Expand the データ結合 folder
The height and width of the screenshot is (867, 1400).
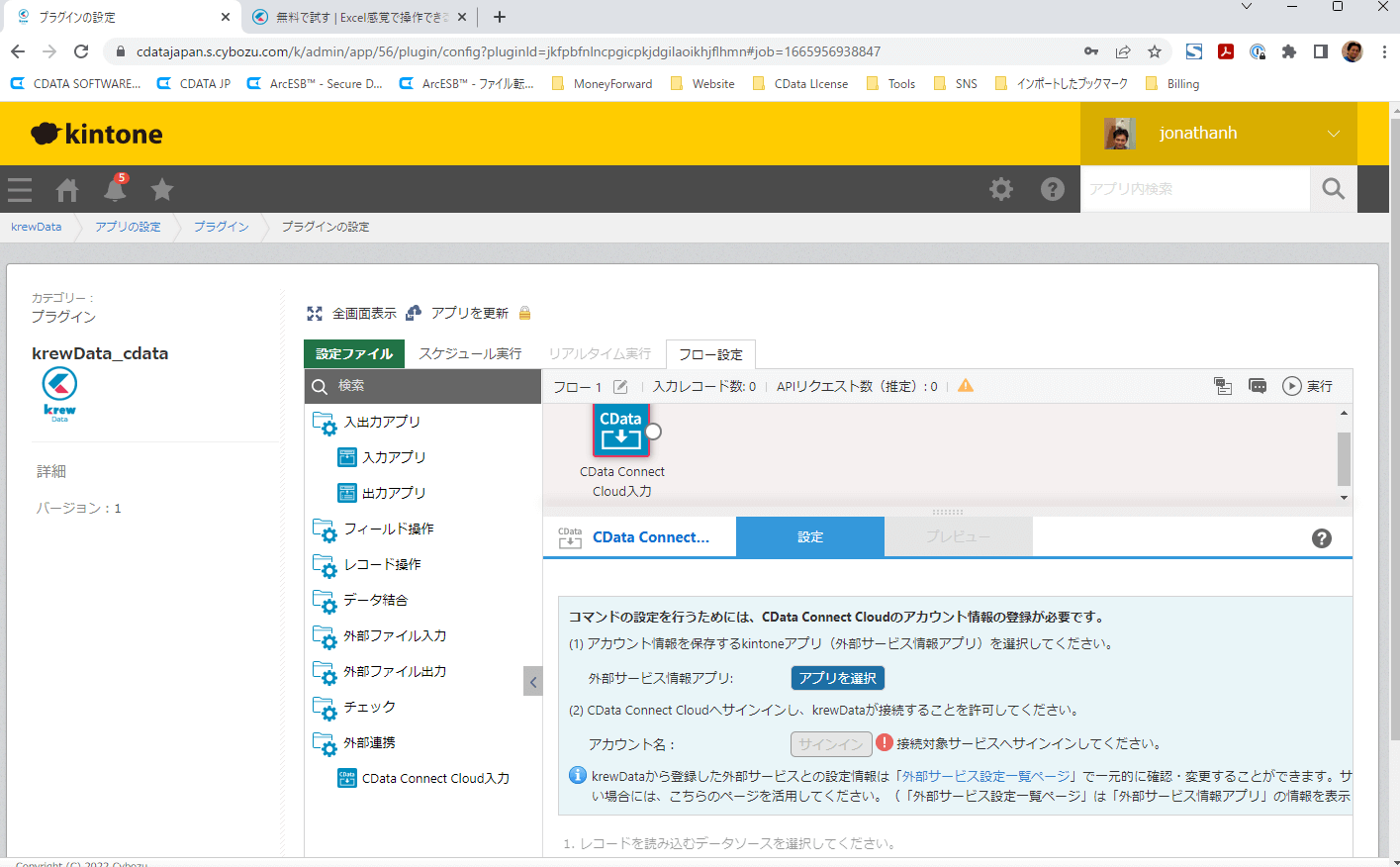coord(375,601)
